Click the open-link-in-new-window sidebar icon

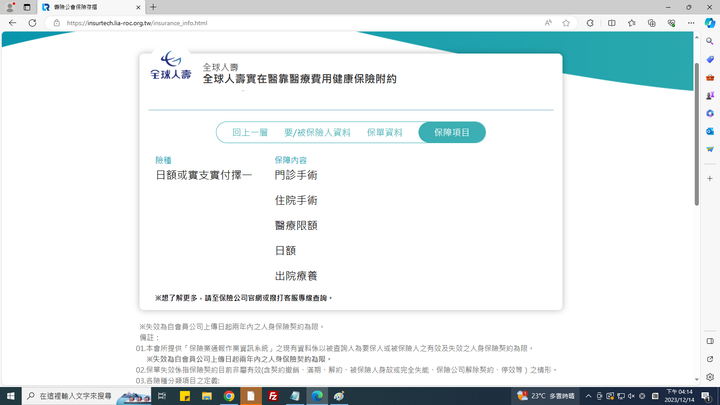(710, 359)
